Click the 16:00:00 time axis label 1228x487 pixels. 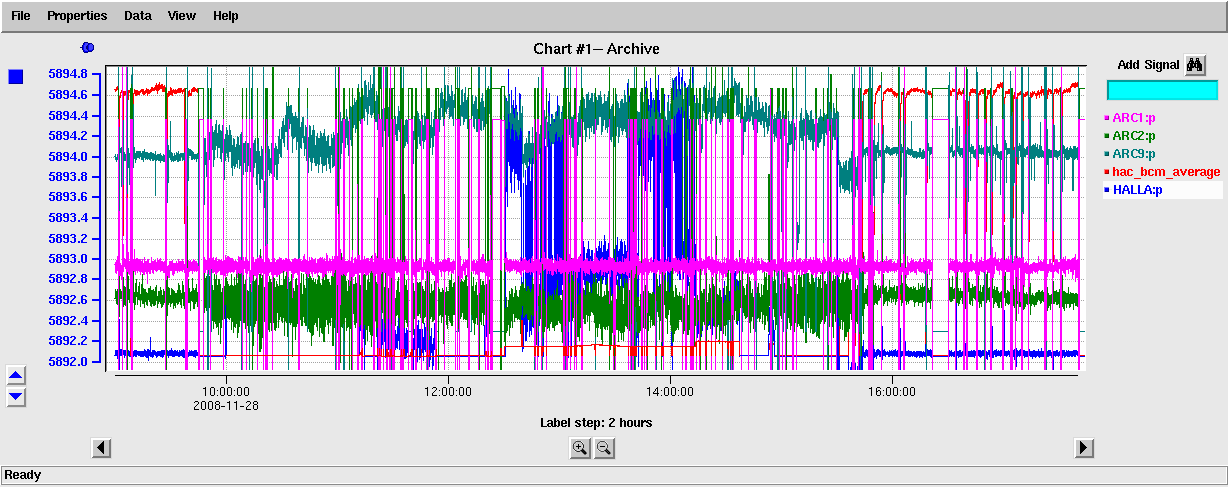coord(892,392)
